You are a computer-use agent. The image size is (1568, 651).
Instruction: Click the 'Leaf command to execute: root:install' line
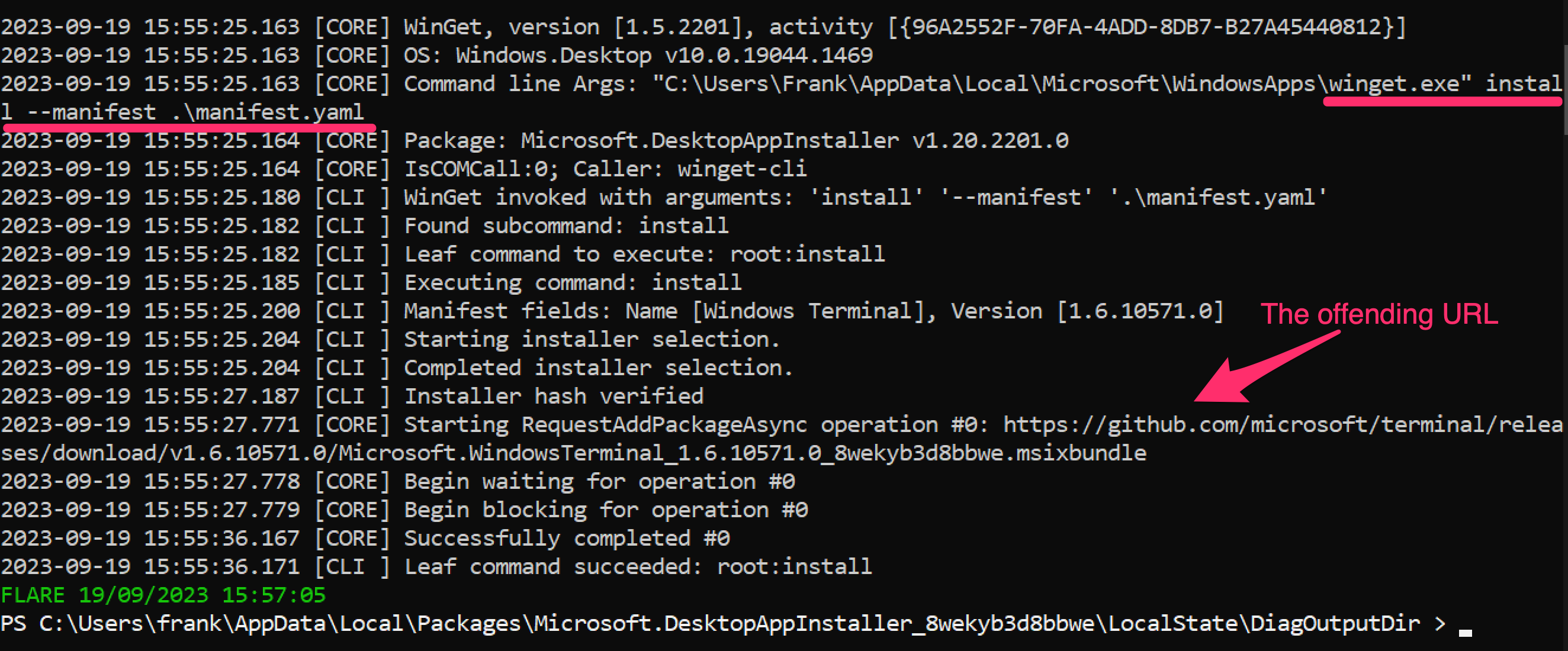tap(644, 254)
